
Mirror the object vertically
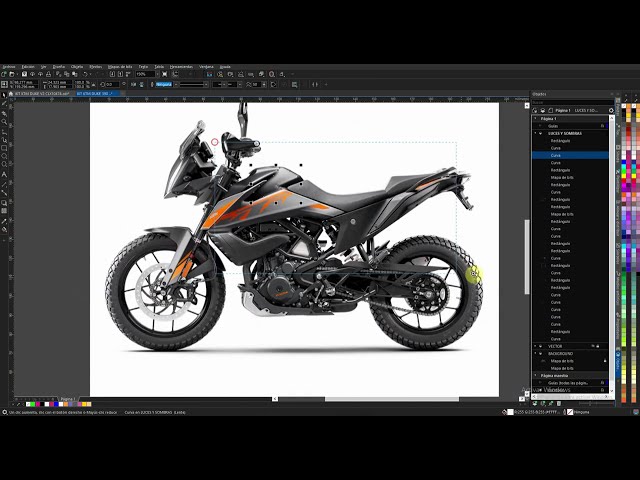tap(142, 84)
